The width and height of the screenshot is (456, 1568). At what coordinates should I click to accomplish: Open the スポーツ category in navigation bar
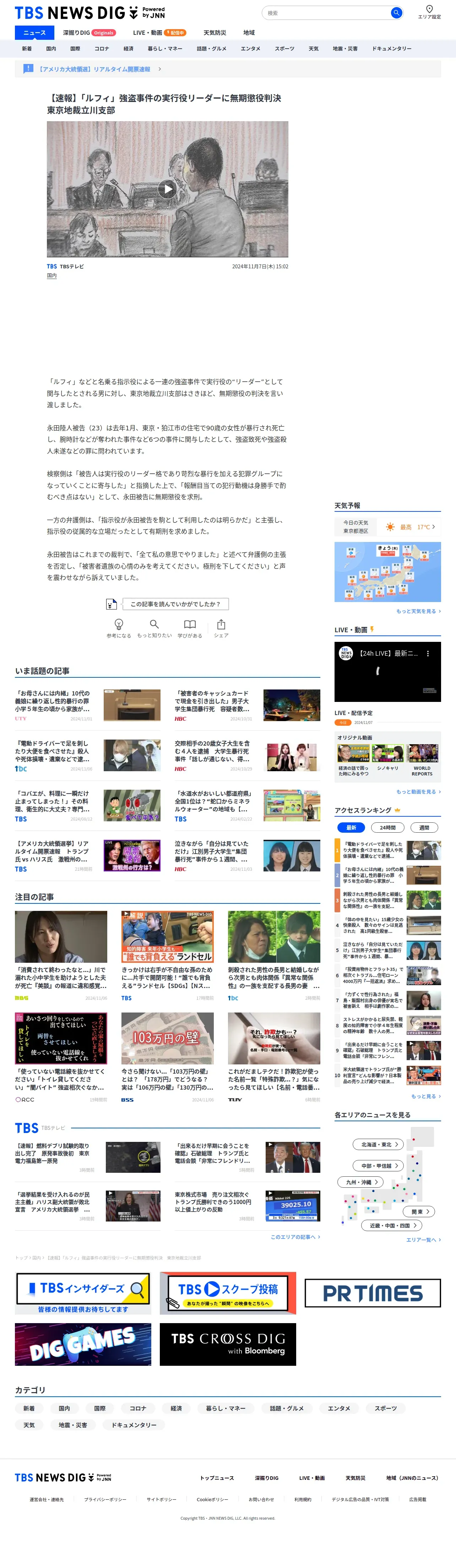click(284, 49)
